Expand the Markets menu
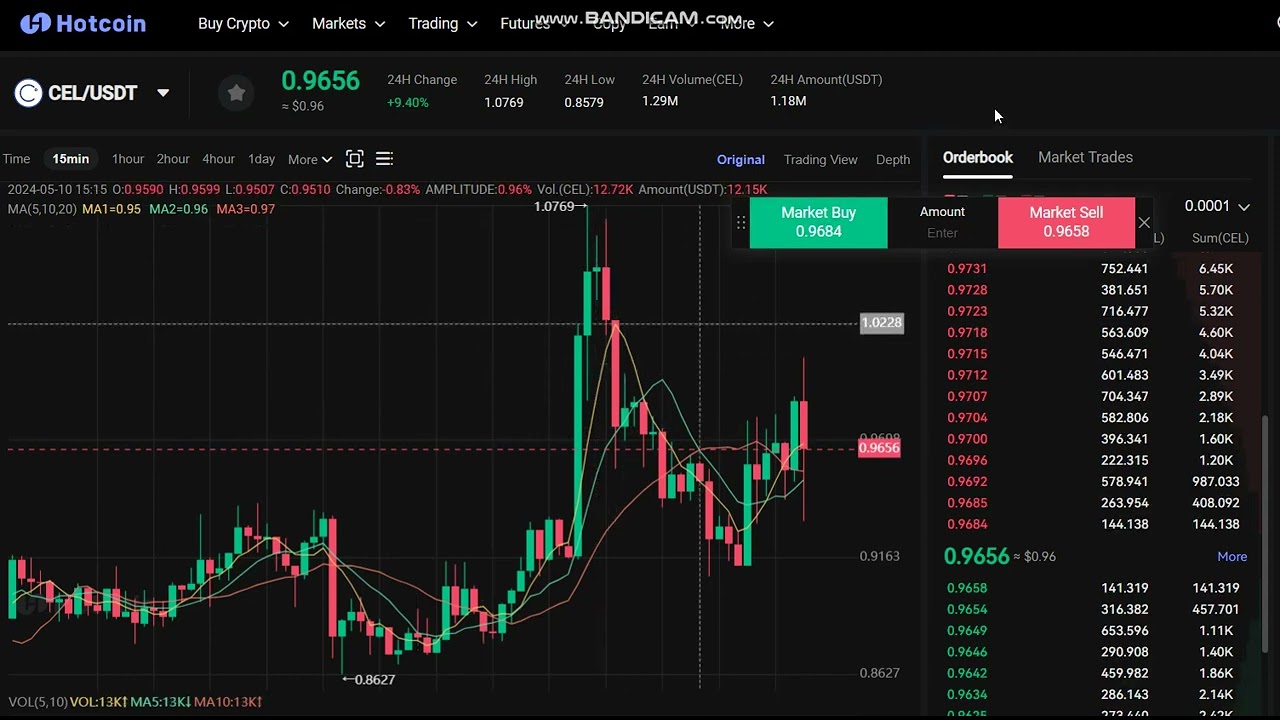 click(348, 23)
